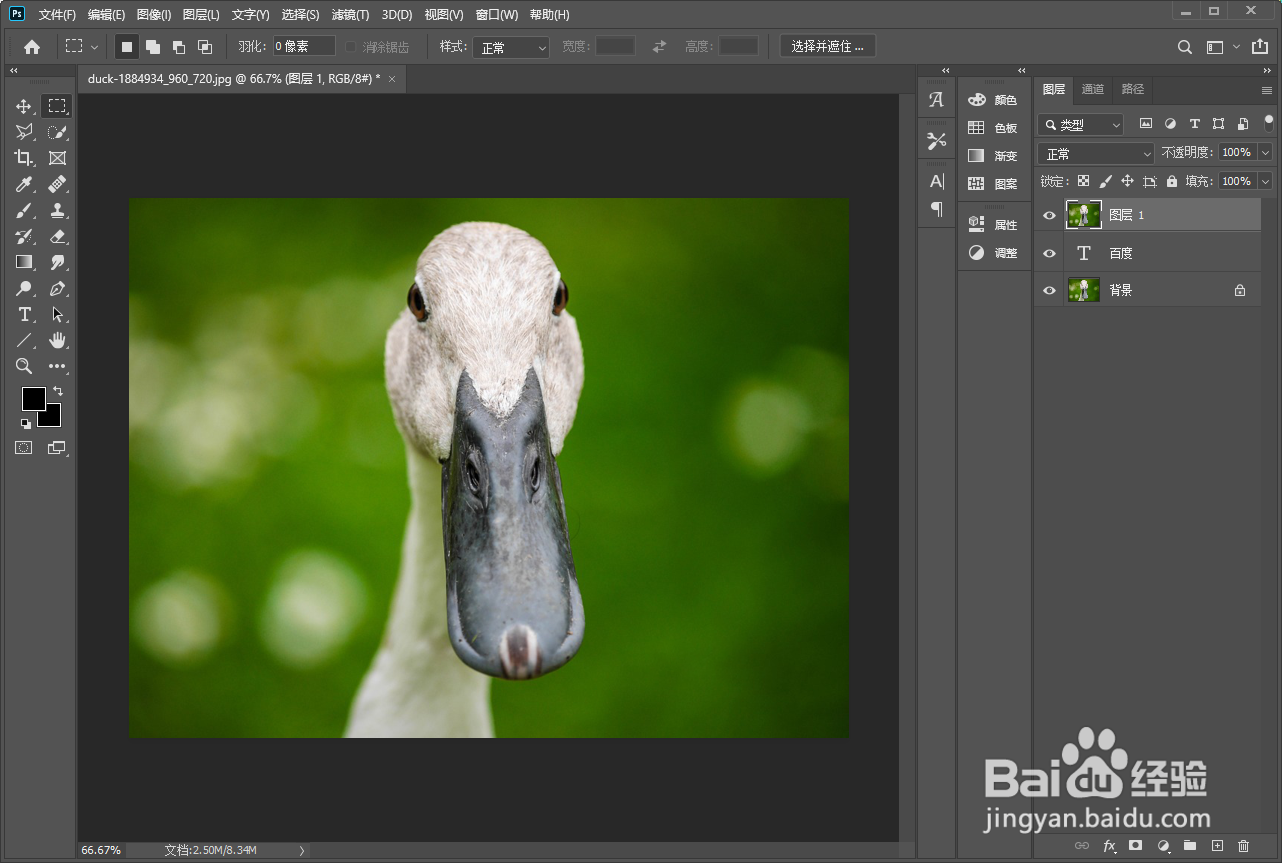The height and width of the screenshot is (863, 1282).
Task: Open the 图像(I) menu
Action: coord(154,15)
